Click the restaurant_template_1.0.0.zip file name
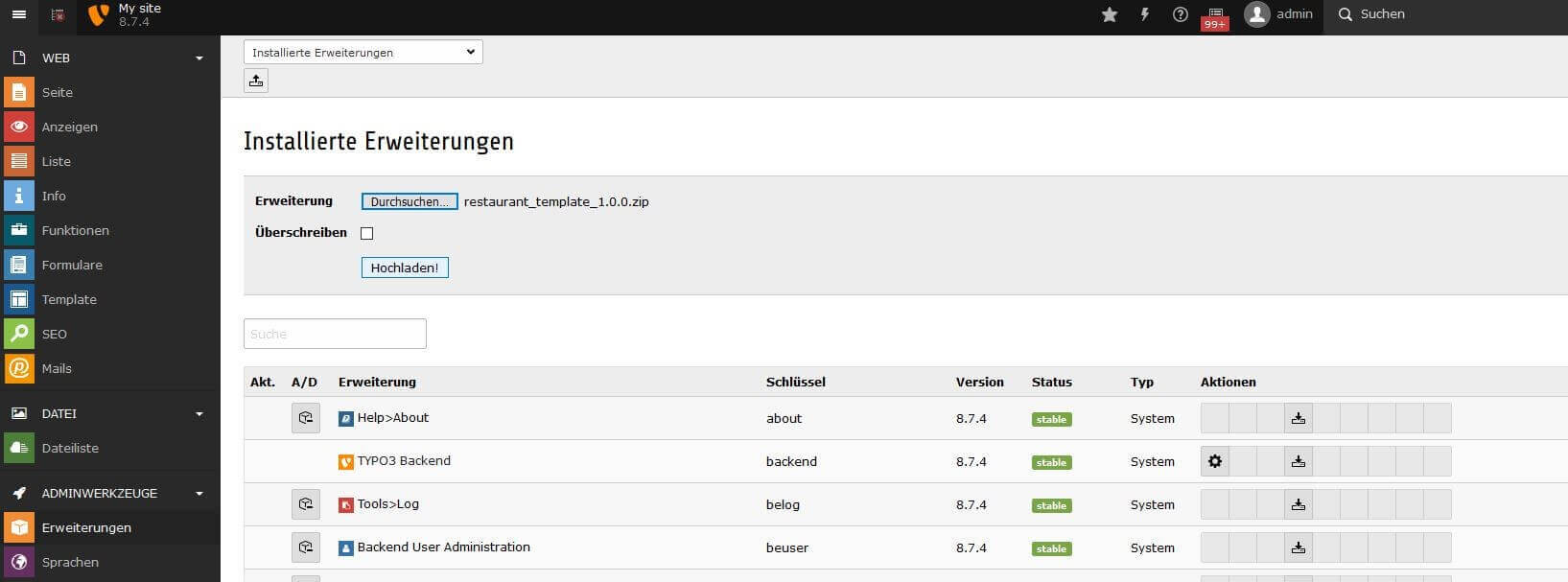The height and width of the screenshot is (582, 1568). [x=556, y=202]
